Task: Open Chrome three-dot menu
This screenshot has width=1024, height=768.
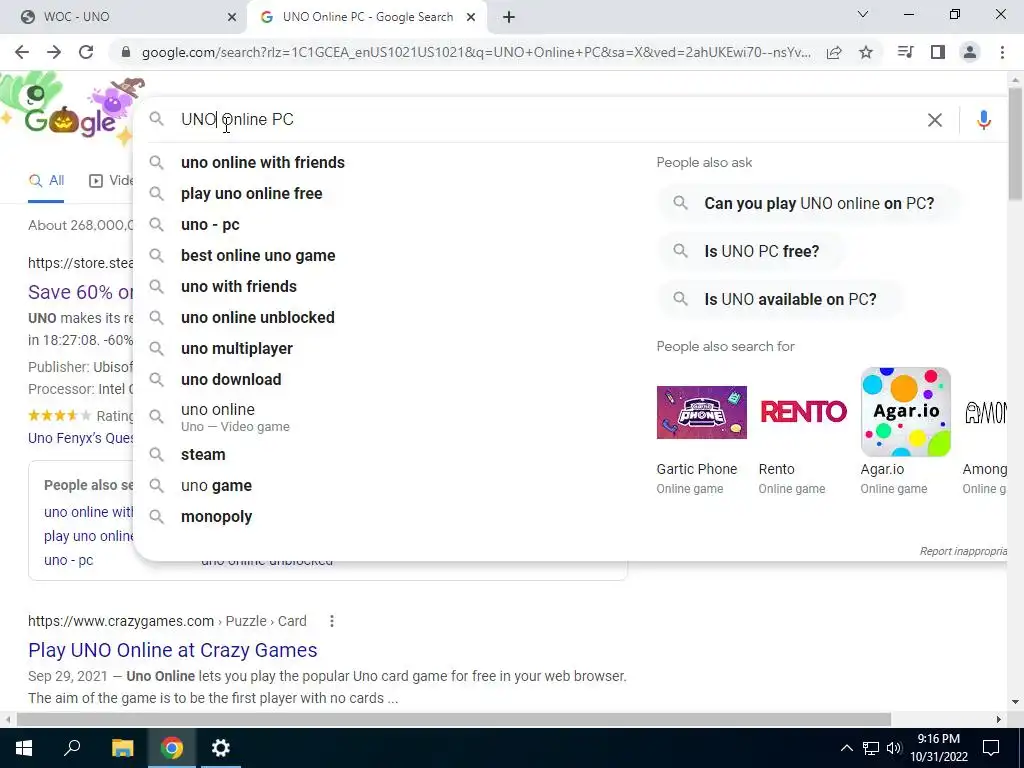Action: tap(1002, 52)
